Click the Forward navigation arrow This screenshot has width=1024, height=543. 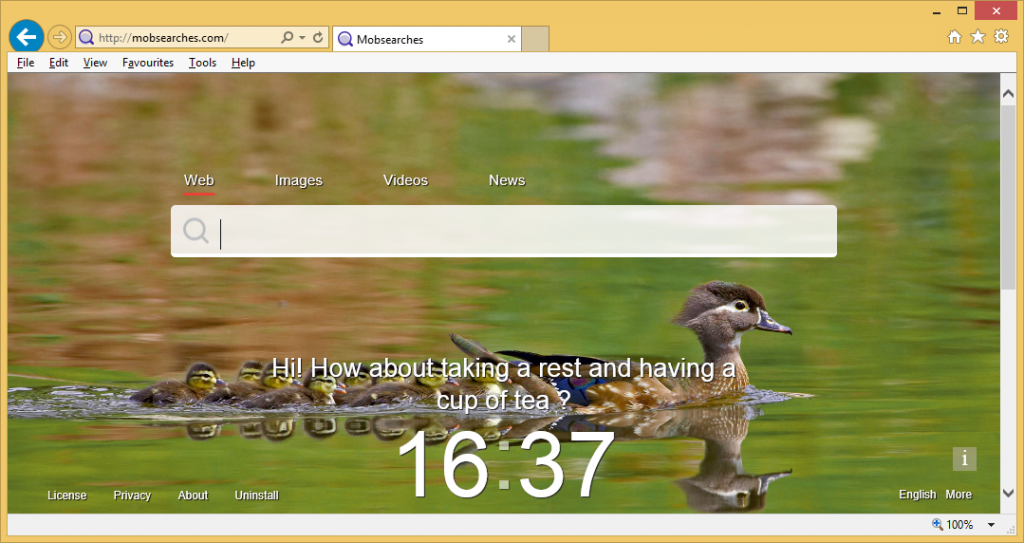[x=59, y=37]
